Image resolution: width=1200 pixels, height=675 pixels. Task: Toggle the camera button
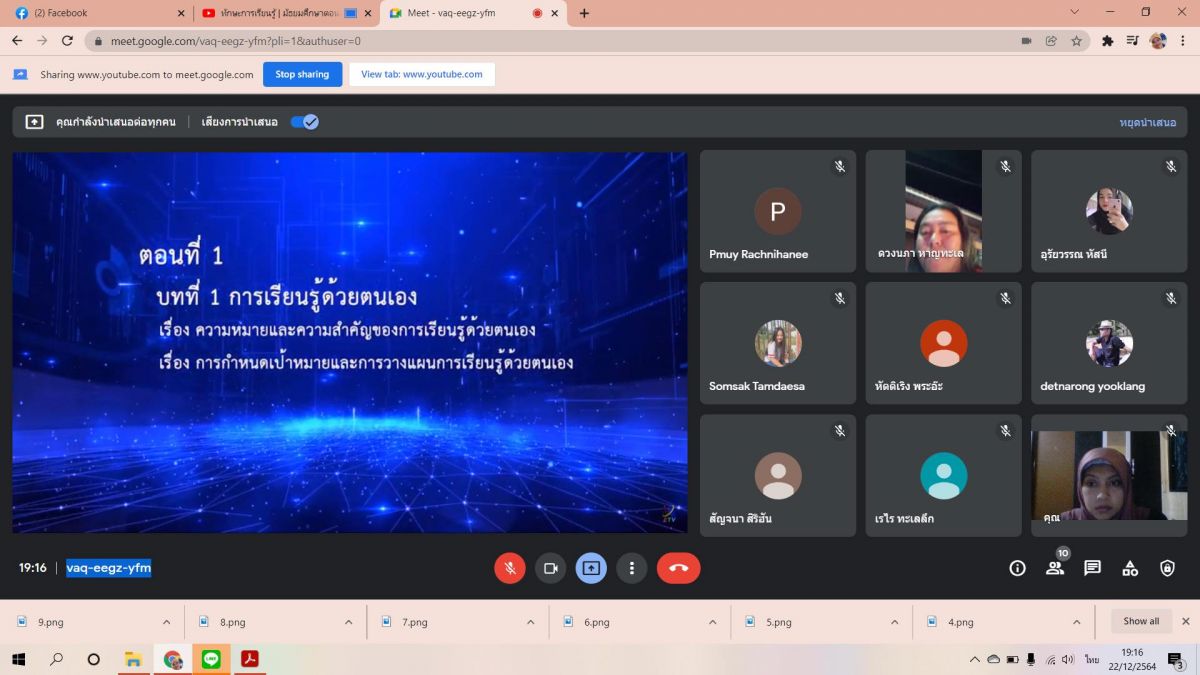tap(550, 568)
